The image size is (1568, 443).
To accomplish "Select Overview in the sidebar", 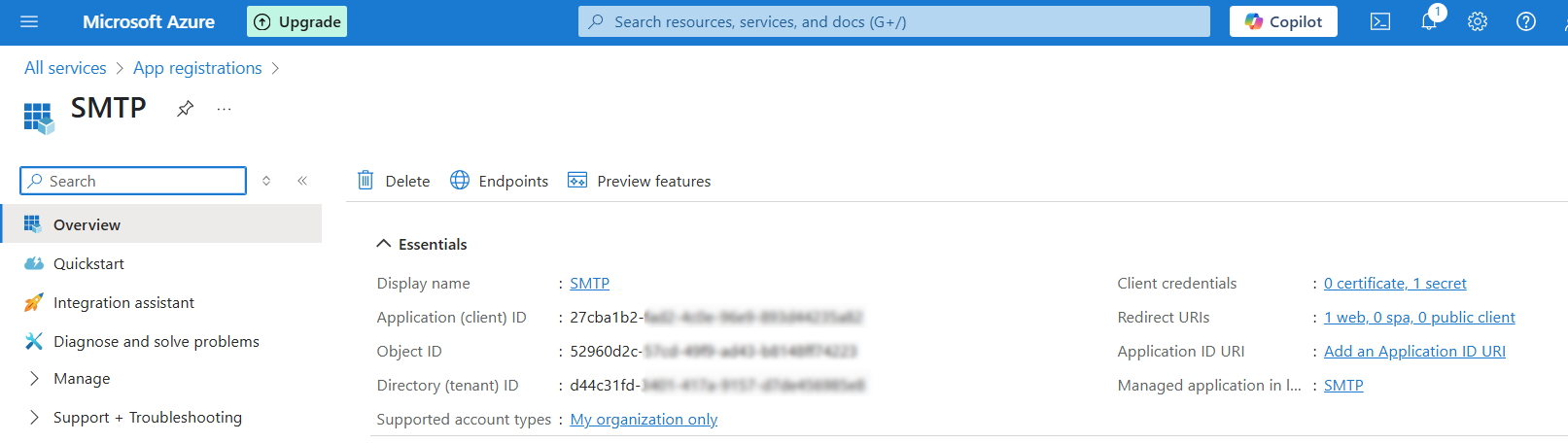I will coord(160,224).
